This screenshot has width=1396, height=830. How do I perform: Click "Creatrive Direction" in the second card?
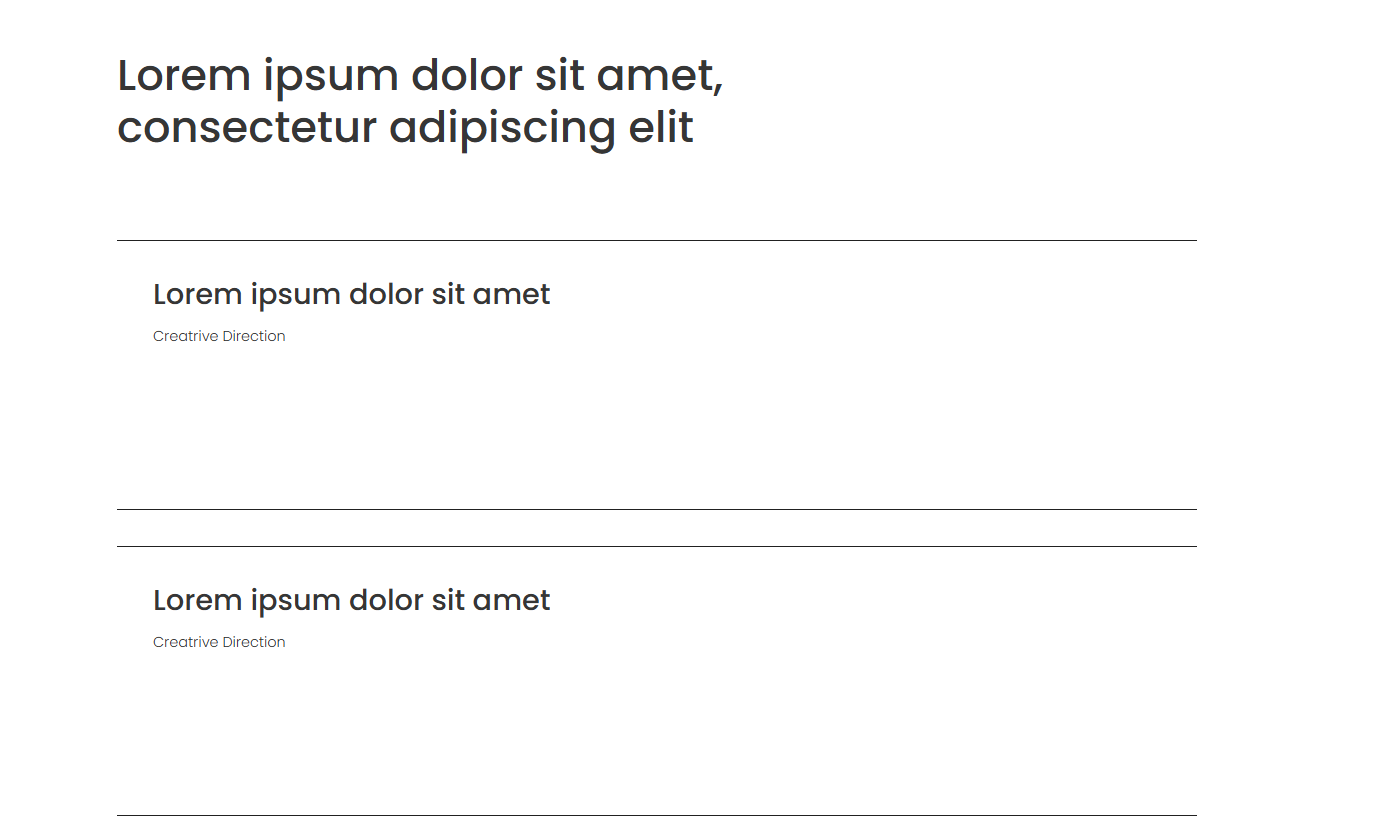point(219,642)
